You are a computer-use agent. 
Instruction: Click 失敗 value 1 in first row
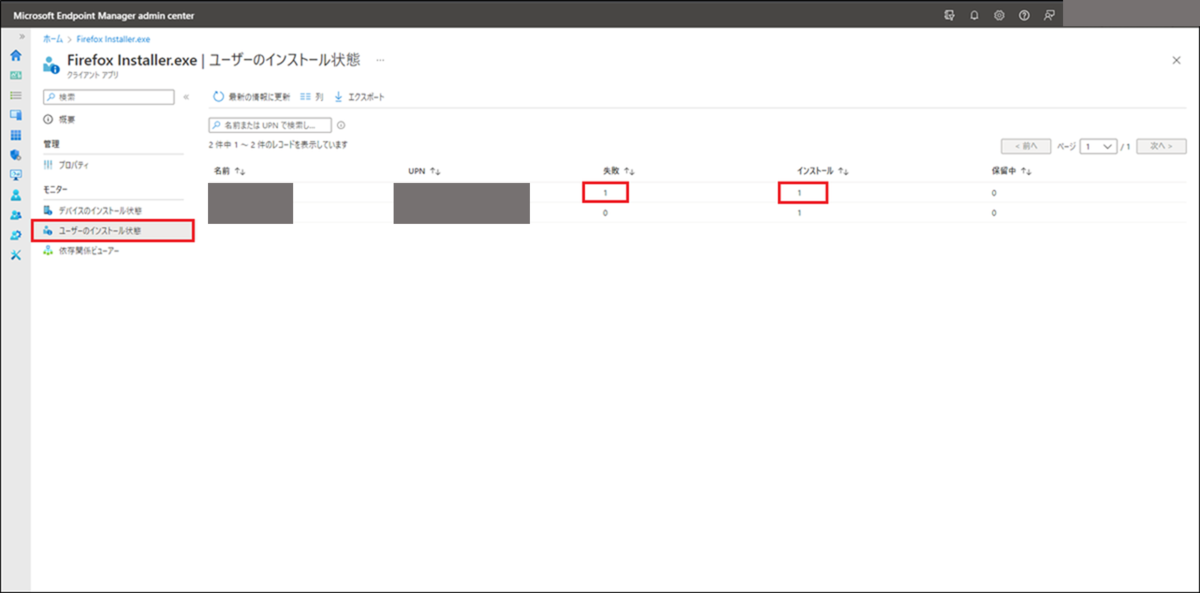(x=606, y=192)
